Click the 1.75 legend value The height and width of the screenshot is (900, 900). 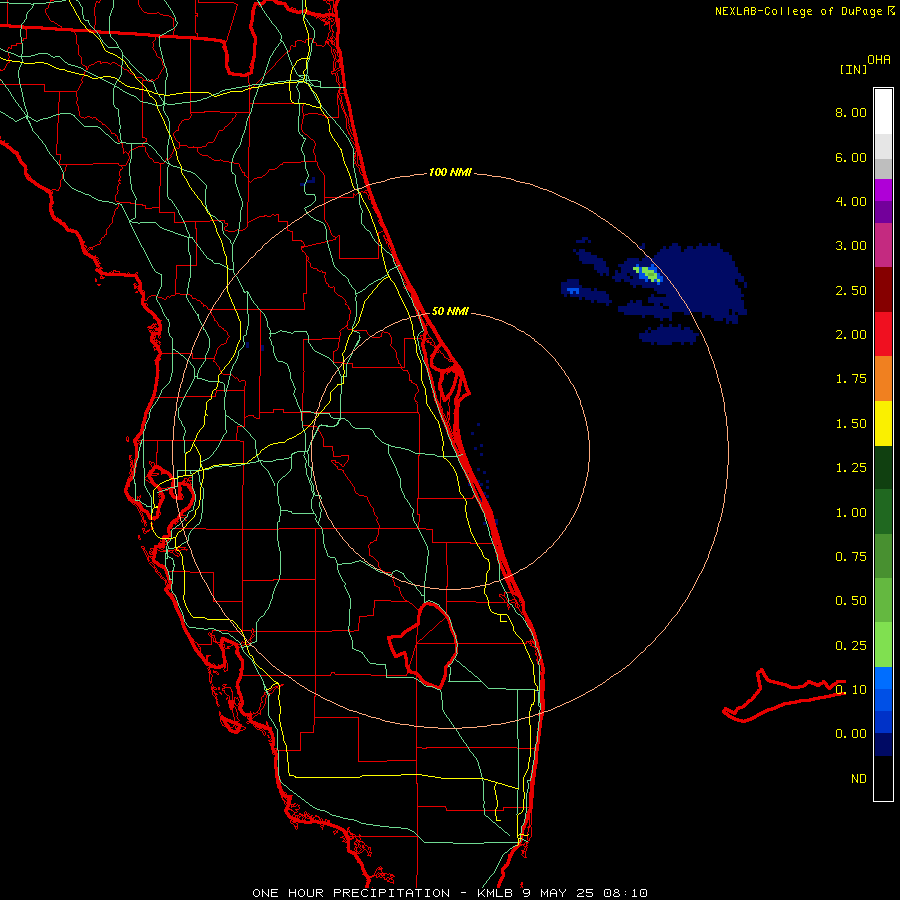[x=851, y=379]
